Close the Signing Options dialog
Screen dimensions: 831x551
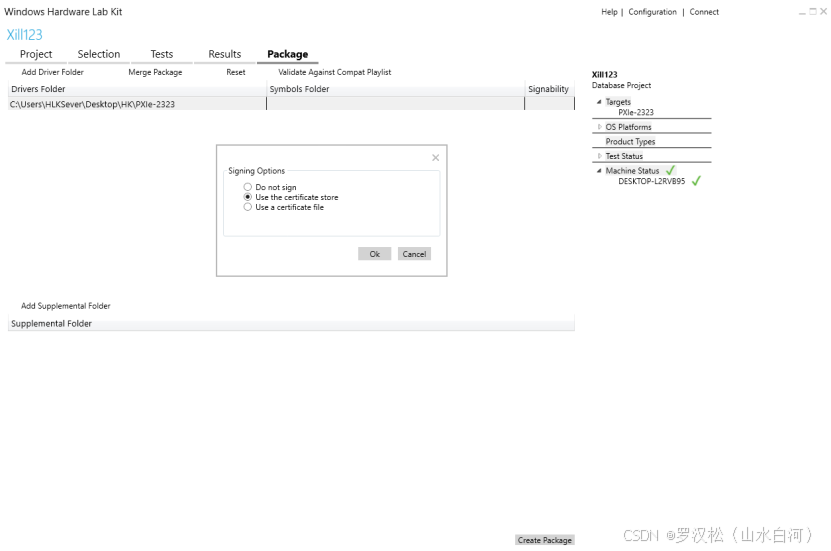pyautogui.click(x=435, y=157)
